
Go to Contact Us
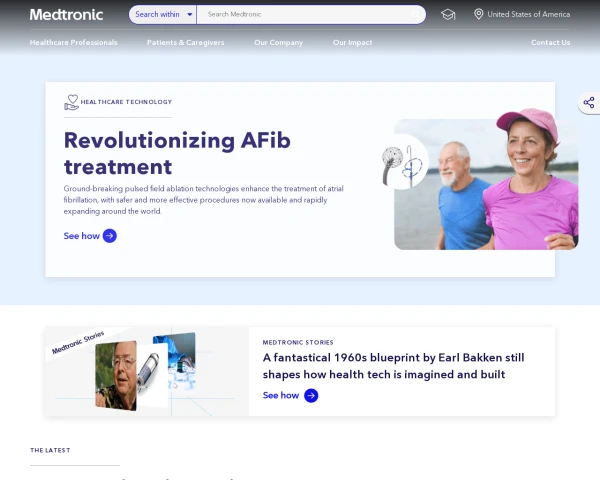coord(550,42)
